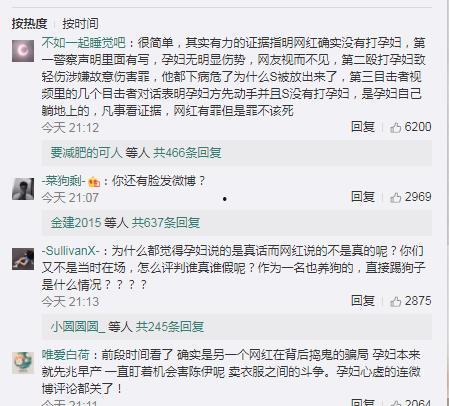Reply to -菜狗剩-'s comment
The image size is (449, 406).
coord(363,197)
